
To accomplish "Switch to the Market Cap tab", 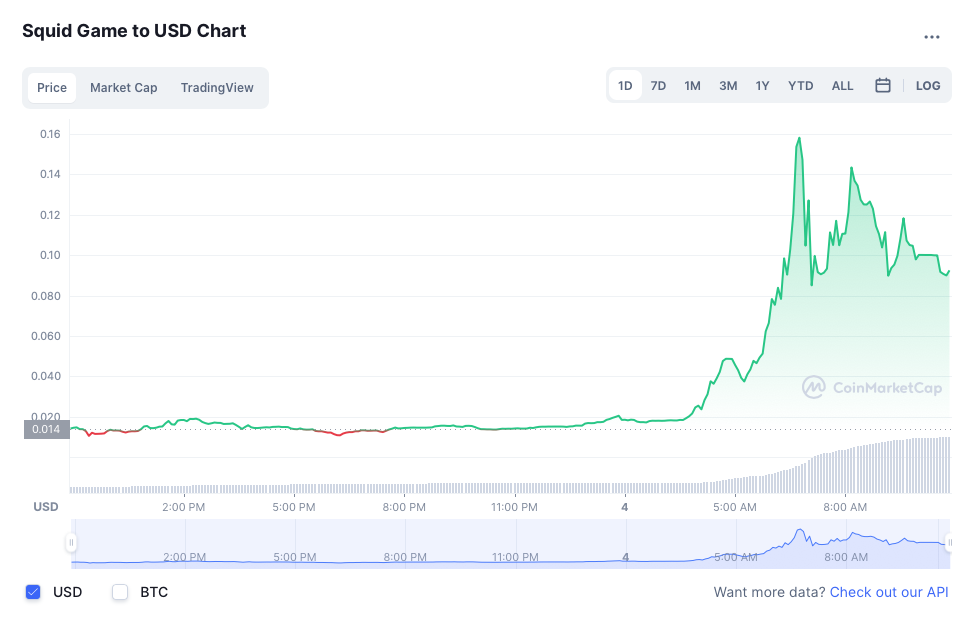I will (x=124, y=88).
